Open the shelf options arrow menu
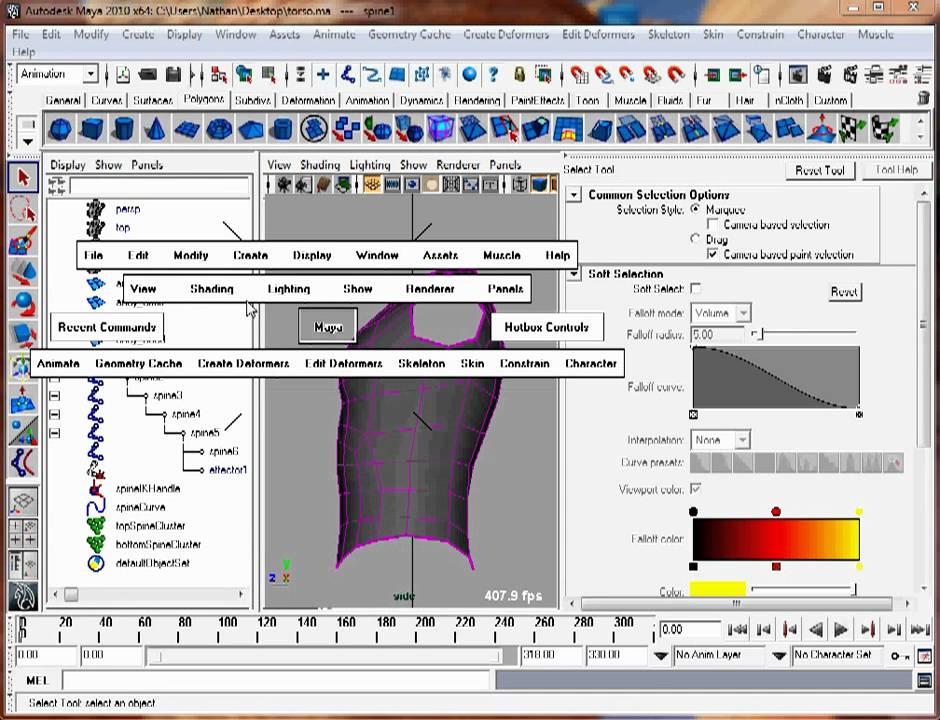The height and width of the screenshot is (720, 940). [28, 141]
